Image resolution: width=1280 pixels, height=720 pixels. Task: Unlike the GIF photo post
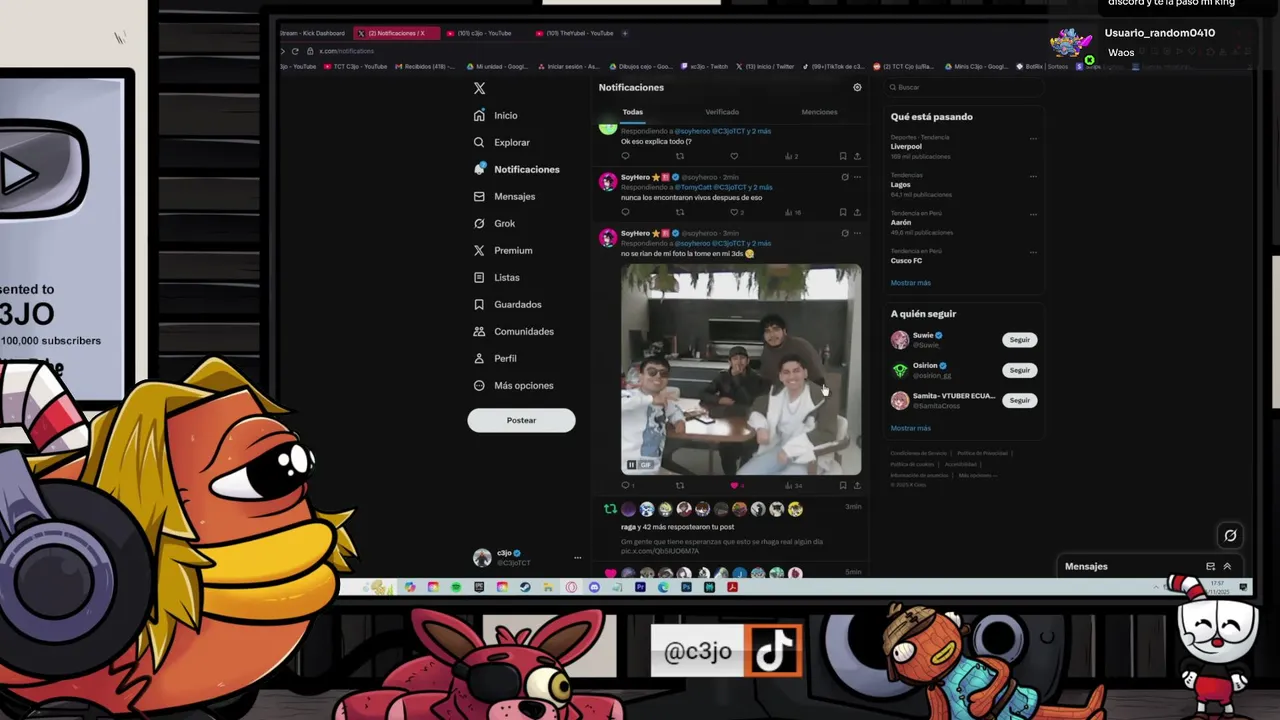735,486
